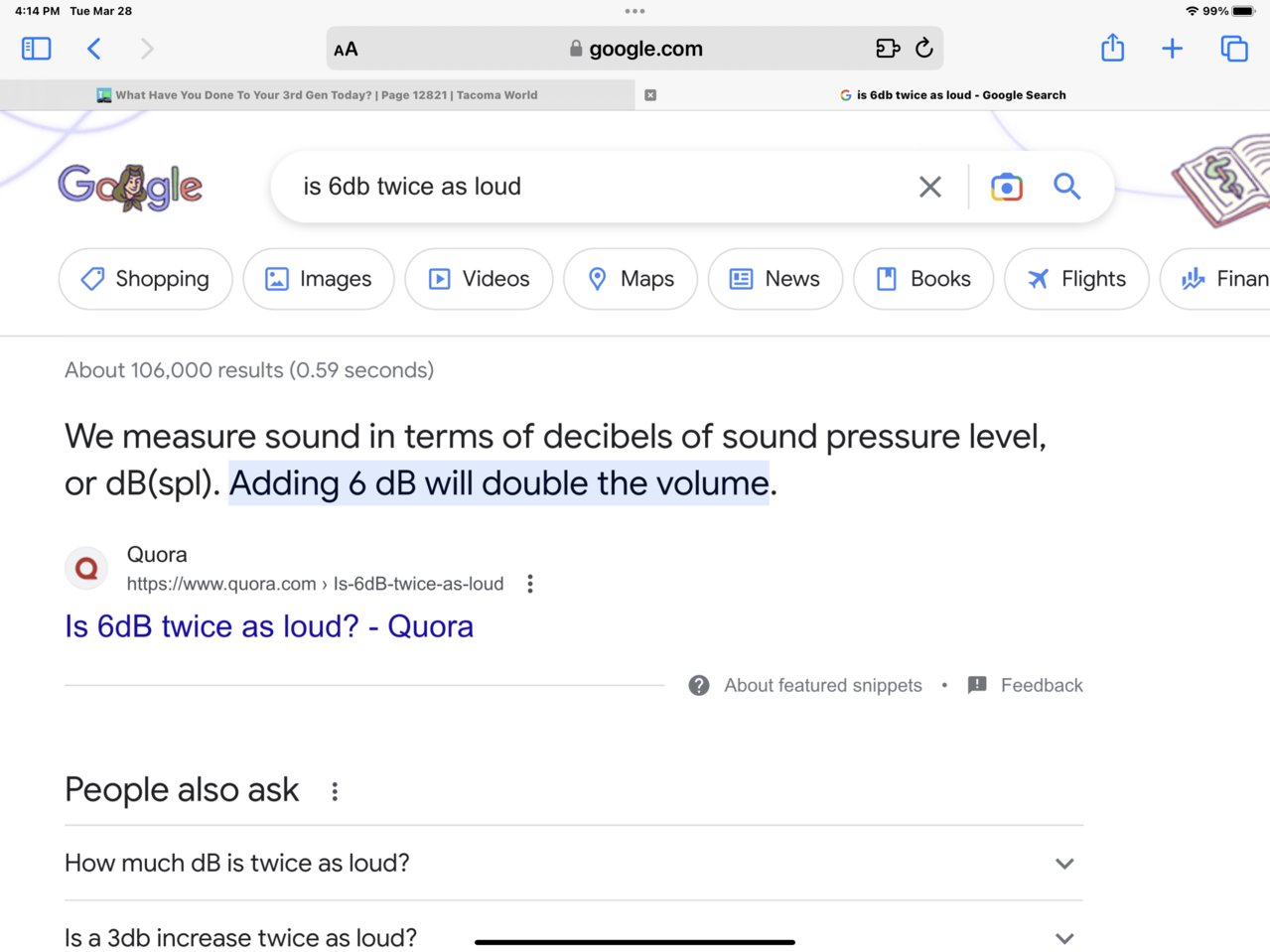Open a new tab with the plus icon
1270x952 pixels.
coord(1172,49)
